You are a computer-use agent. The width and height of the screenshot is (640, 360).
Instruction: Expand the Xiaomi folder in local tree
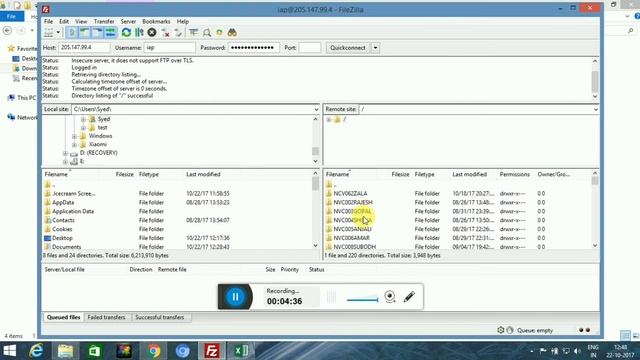pyautogui.click(x=74, y=144)
